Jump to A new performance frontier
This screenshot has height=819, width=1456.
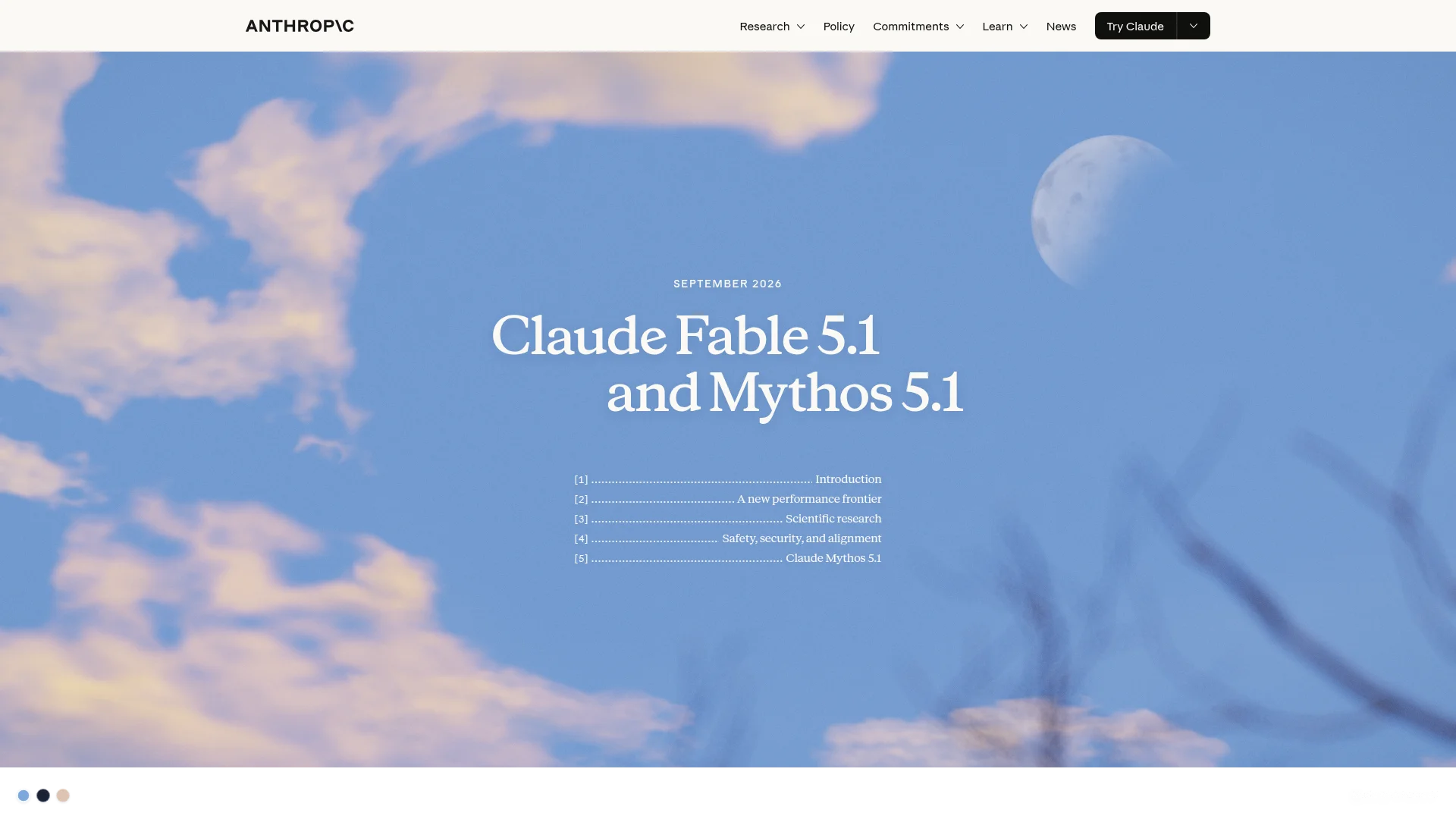(x=728, y=499)
